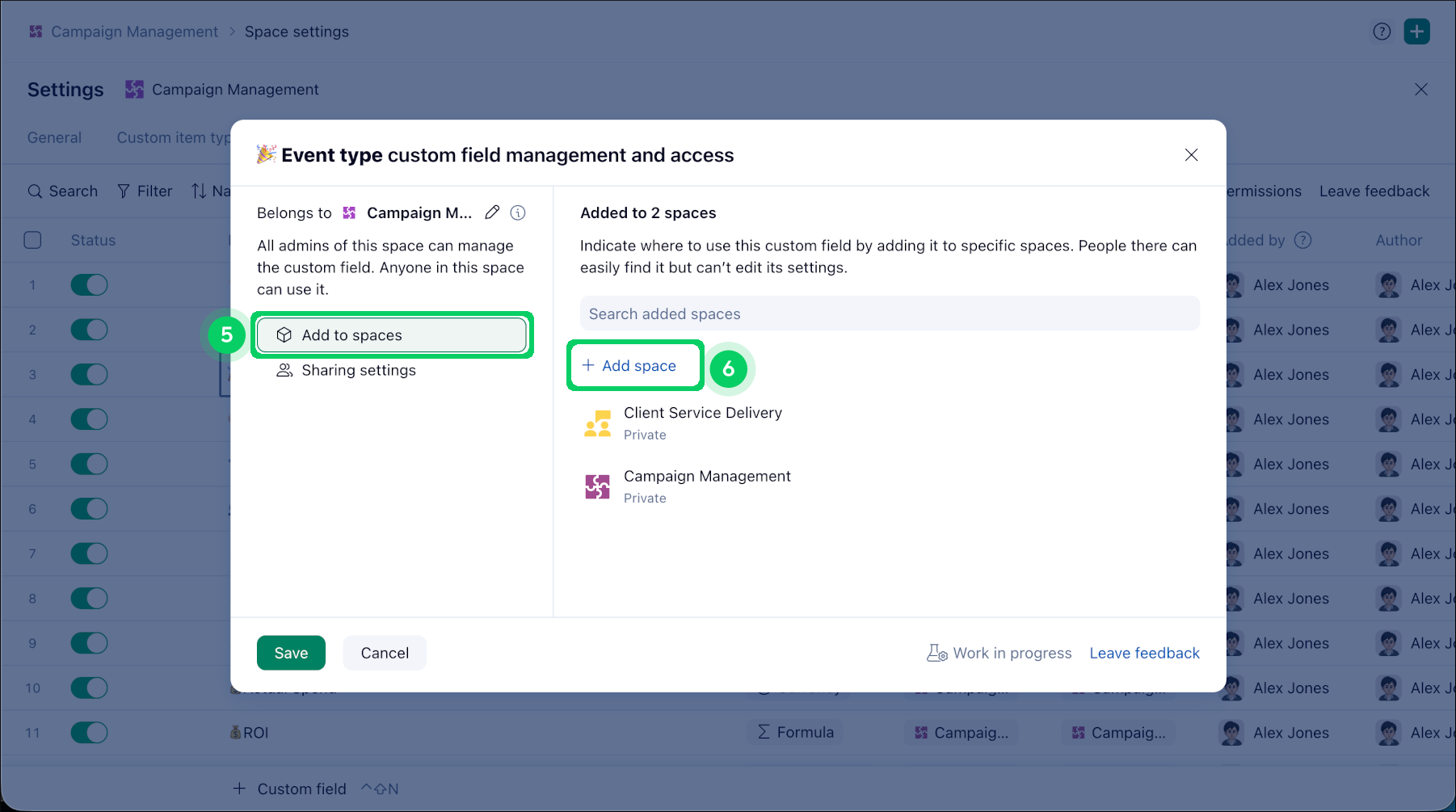Open Campaign Management breadcrumb
Image resolution: width=1456 pixels, height=812 pixels.
click(x=134, y=32)
